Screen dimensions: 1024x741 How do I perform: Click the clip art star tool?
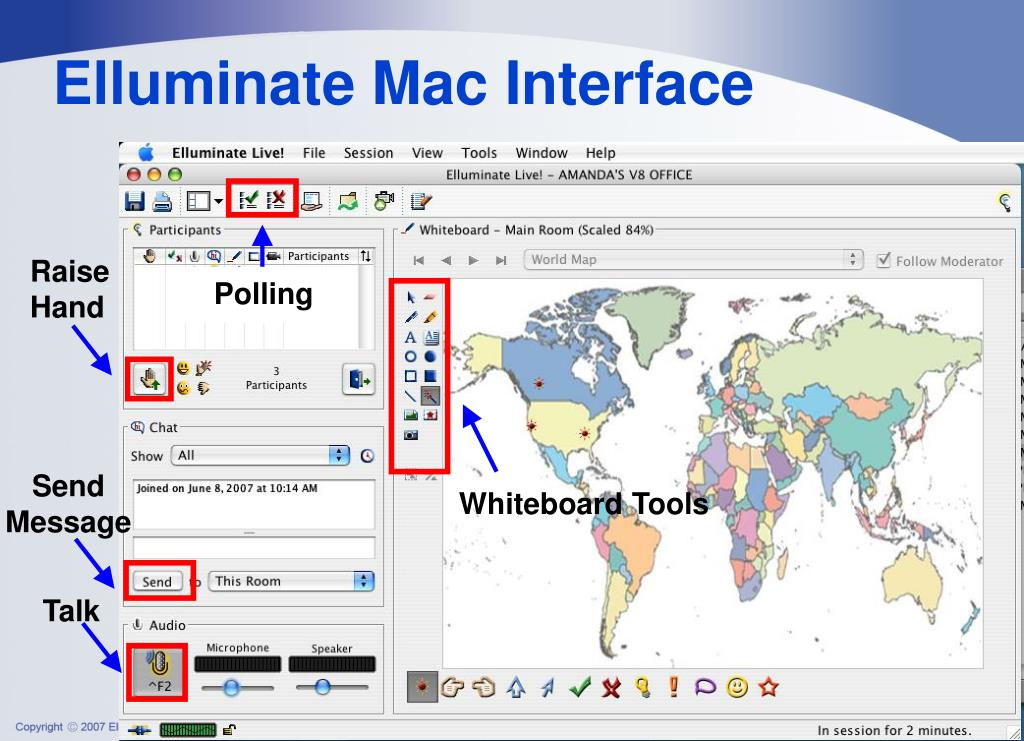coord(430,415)
